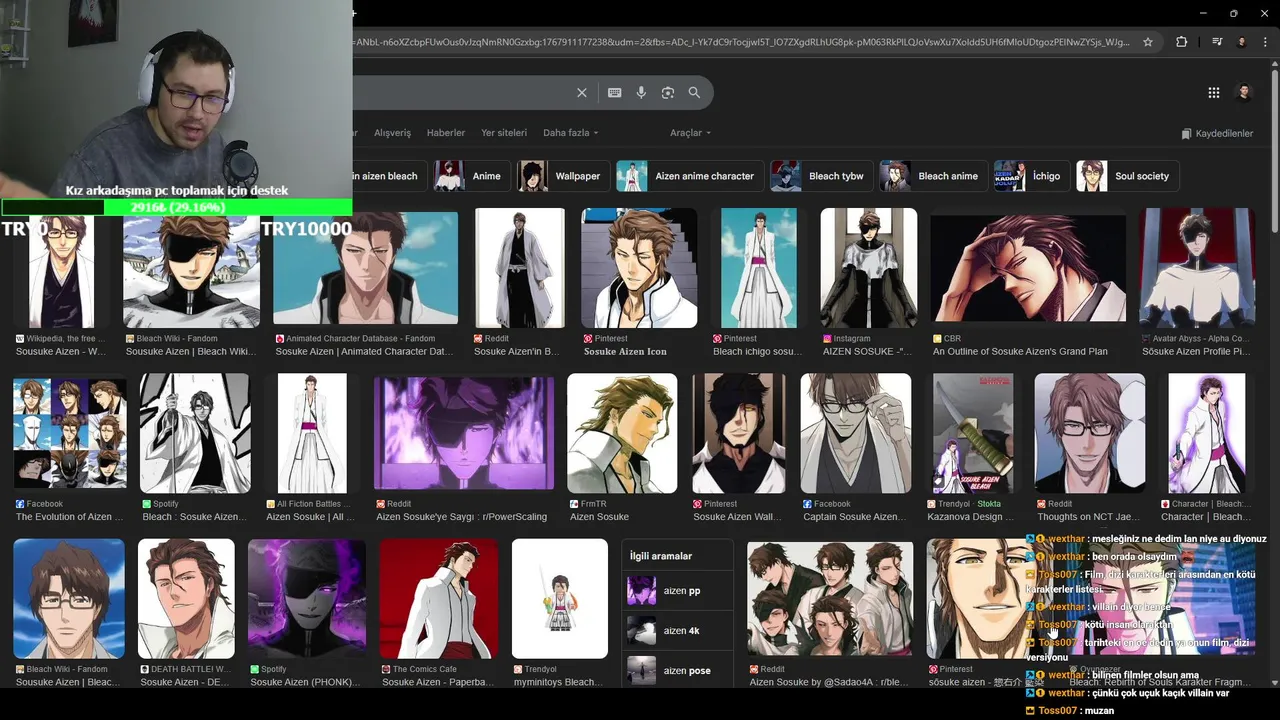Image resolution: width=1280 pixels, height=720 pixels.
Task: Open the Reddit Thoughts on NCT Jae... image
Action: 1090,433
